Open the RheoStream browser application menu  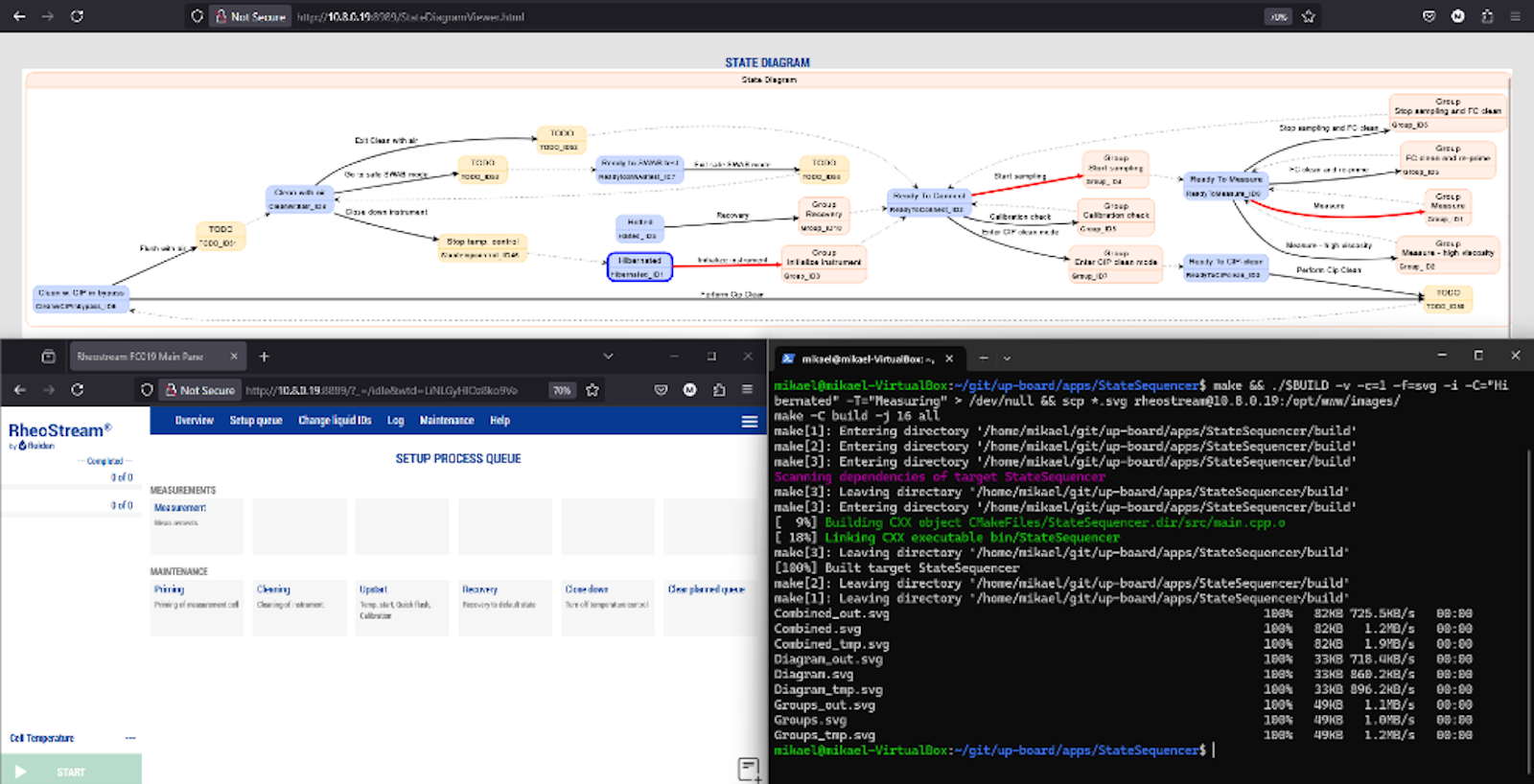[x=747, y=390]
